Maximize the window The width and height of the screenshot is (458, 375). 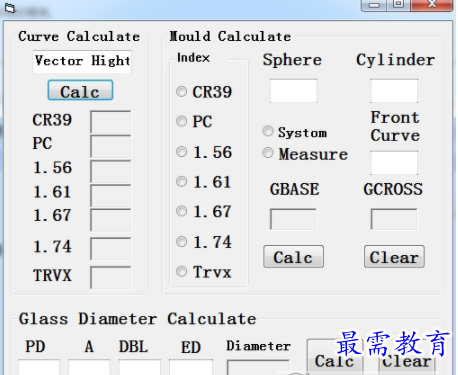[398, 4]
